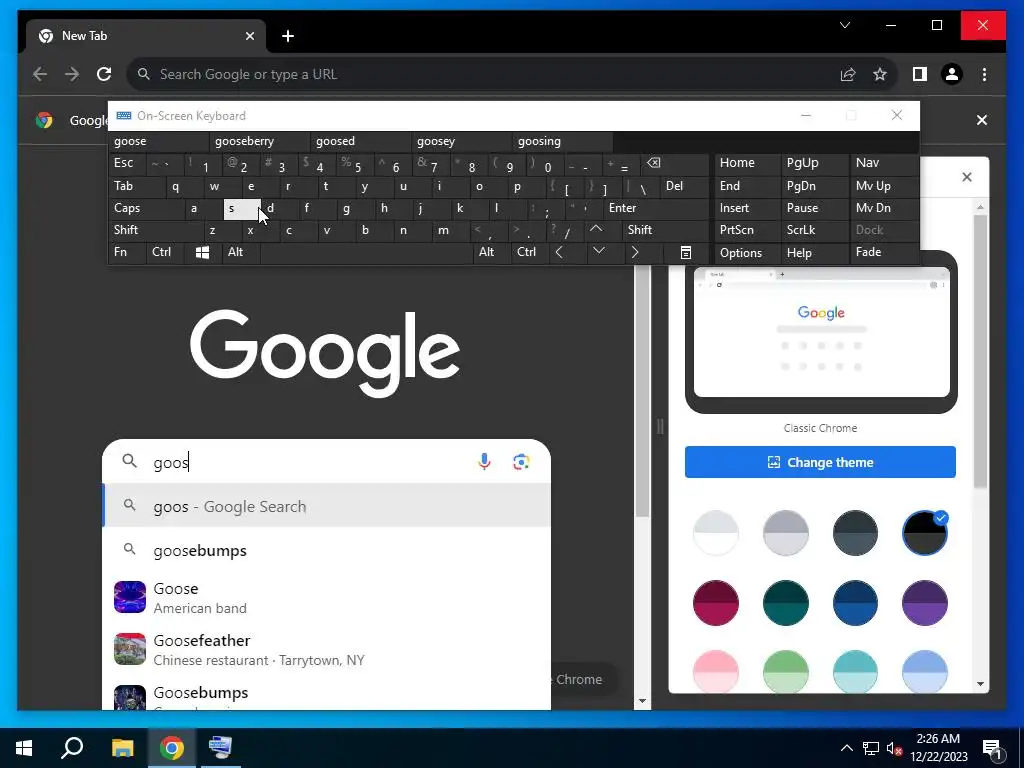Open a new tab with the plus icon
Image resolution: width=1024 pixels, height=768 pixels.
(288, 36)
